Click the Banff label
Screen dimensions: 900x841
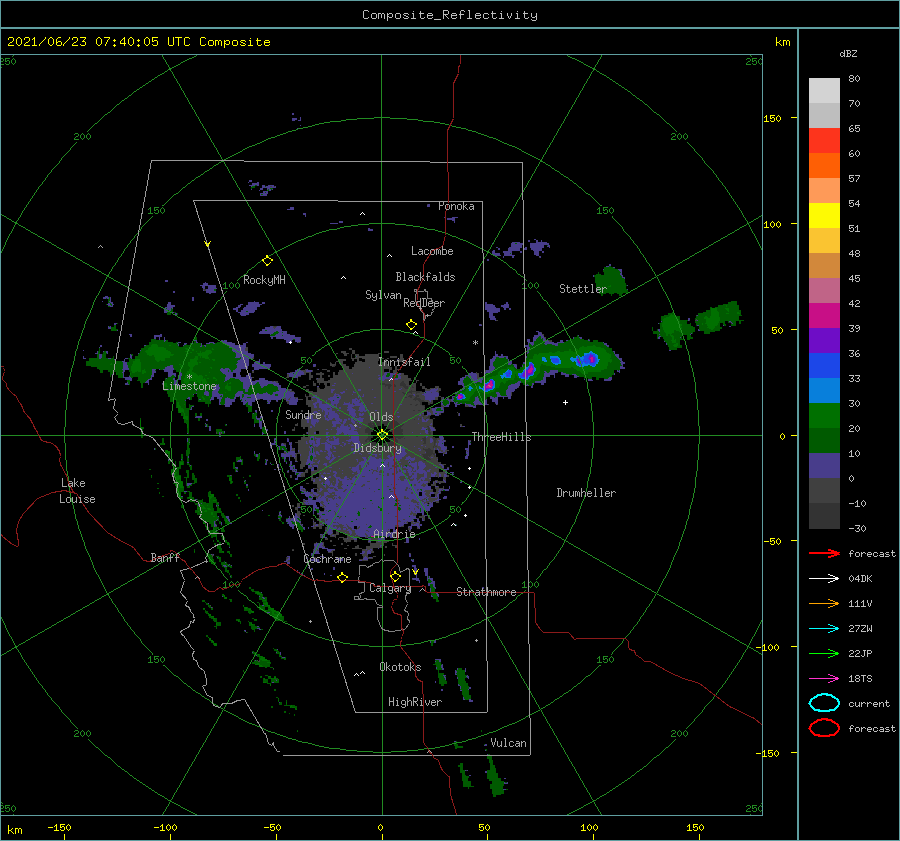pos(165,557)
